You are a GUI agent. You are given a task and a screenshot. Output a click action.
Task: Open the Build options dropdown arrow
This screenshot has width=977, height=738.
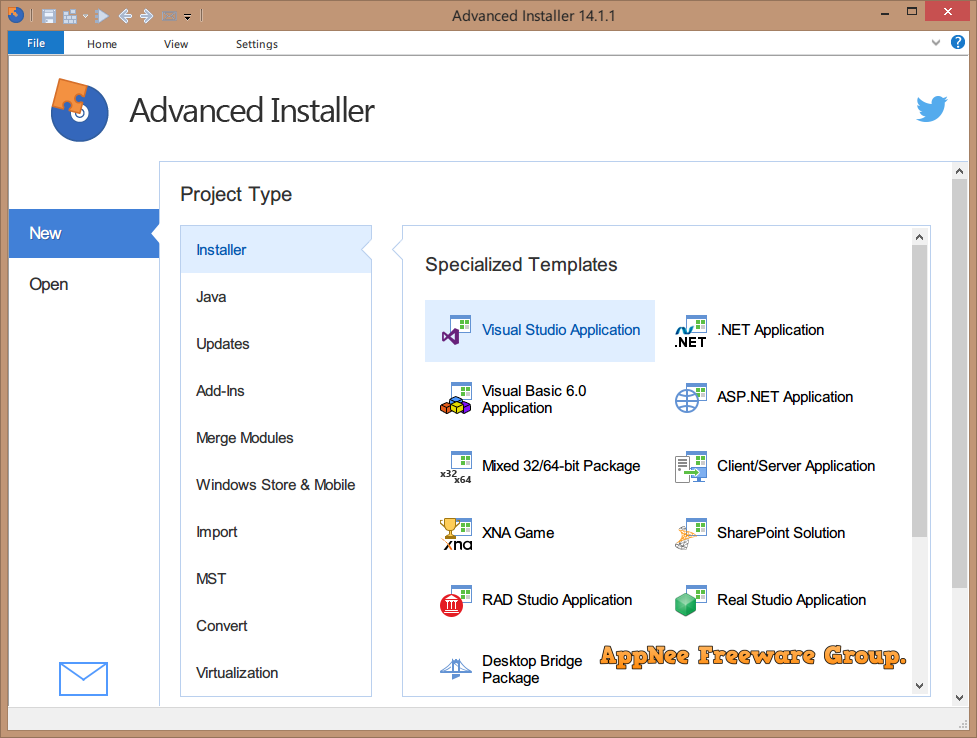point(85,16)
